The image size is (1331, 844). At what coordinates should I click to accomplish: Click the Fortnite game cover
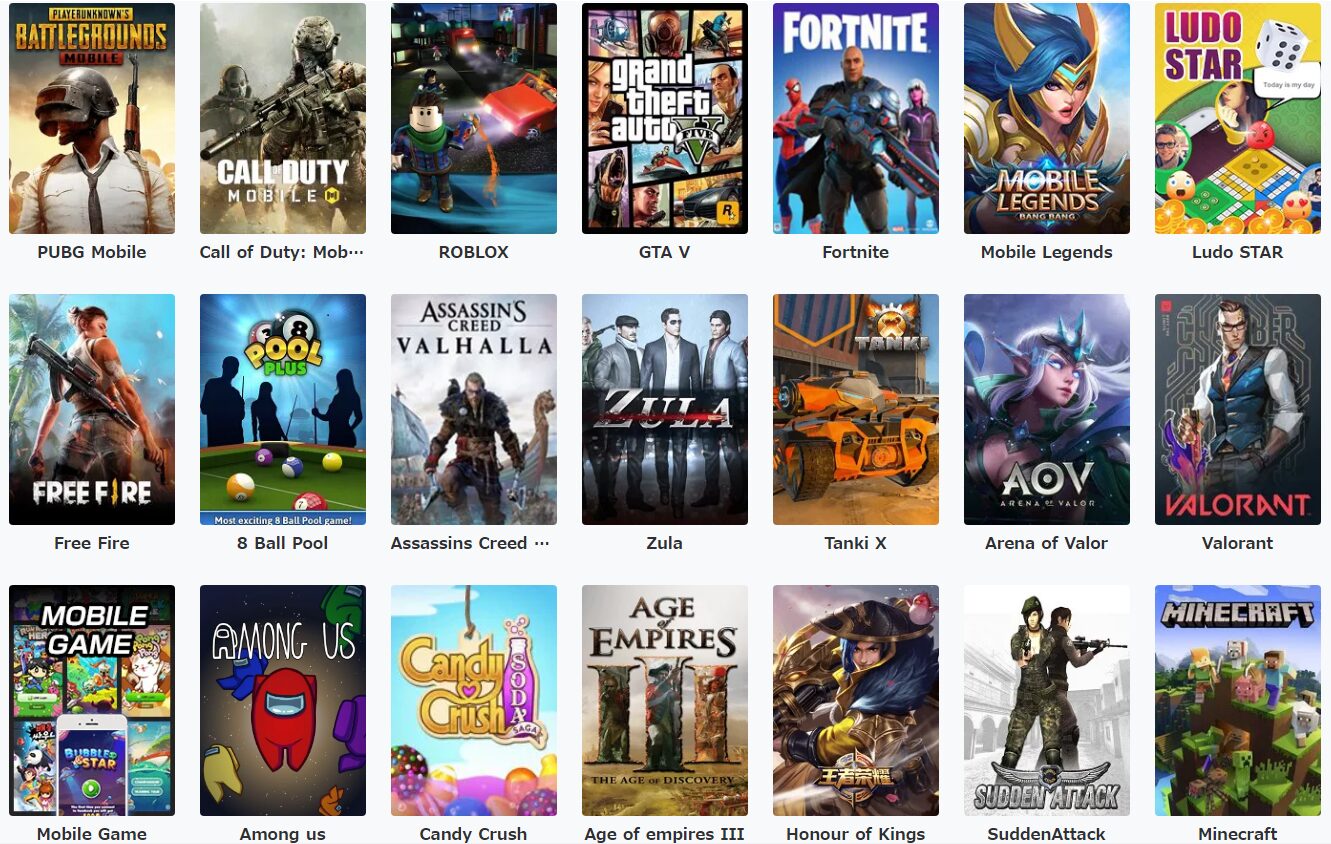[856, 118]
